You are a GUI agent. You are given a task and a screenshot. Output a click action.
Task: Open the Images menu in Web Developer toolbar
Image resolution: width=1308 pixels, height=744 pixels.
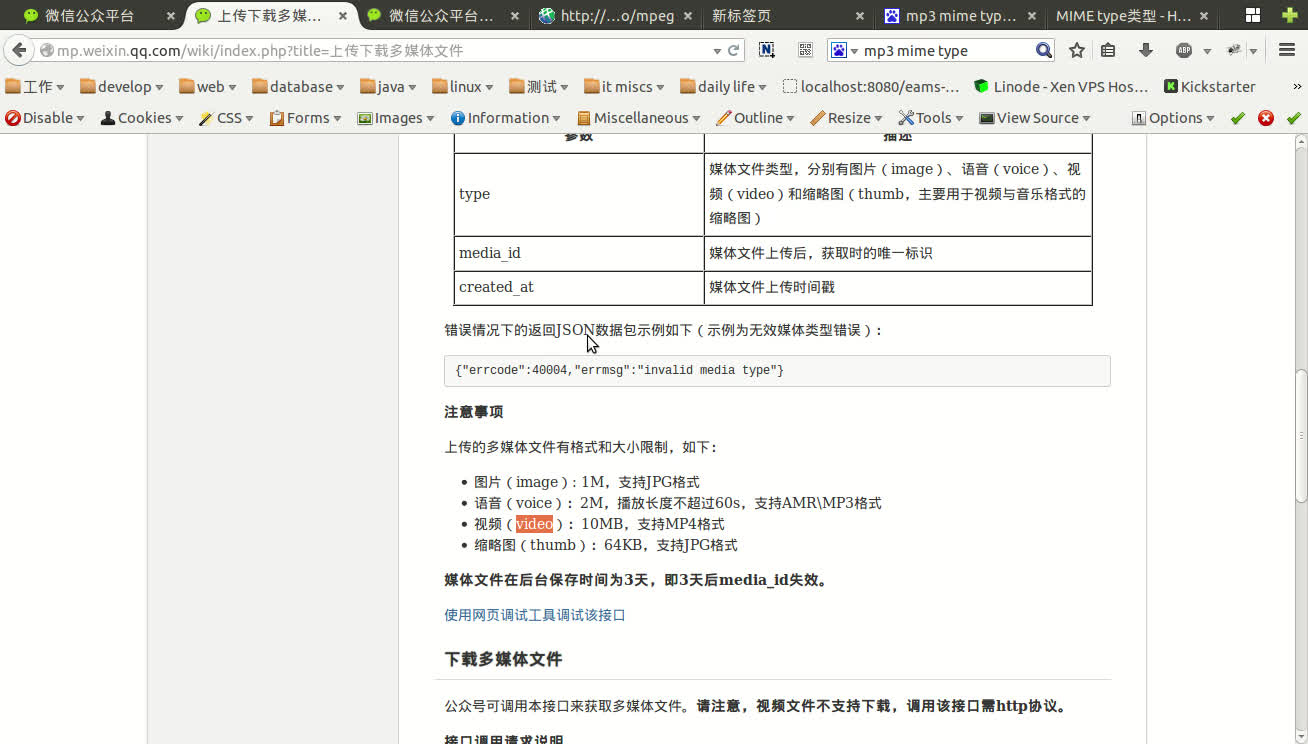[x=395, y=117]
